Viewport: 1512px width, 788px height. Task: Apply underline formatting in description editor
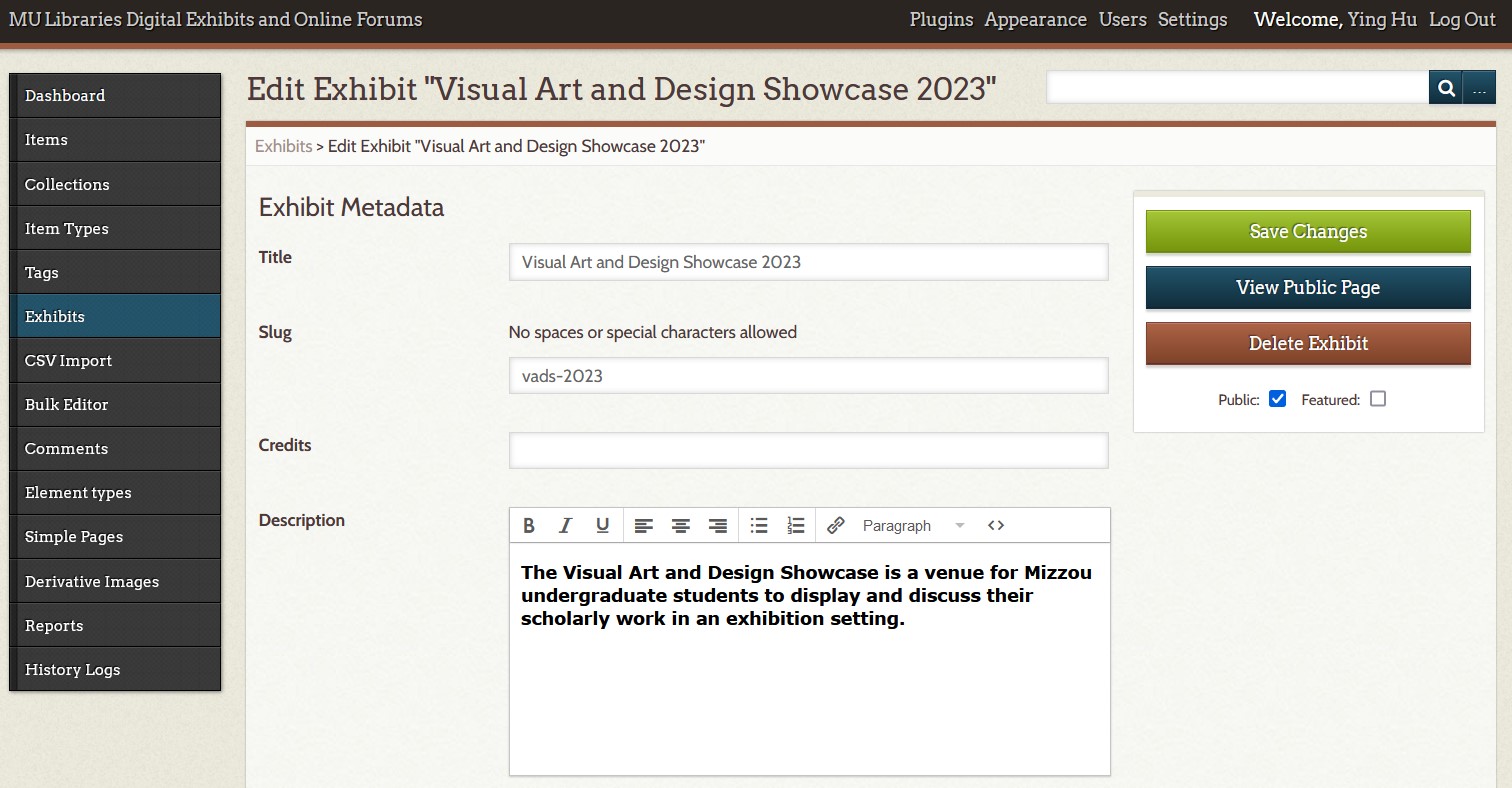[x=602, y=526]
